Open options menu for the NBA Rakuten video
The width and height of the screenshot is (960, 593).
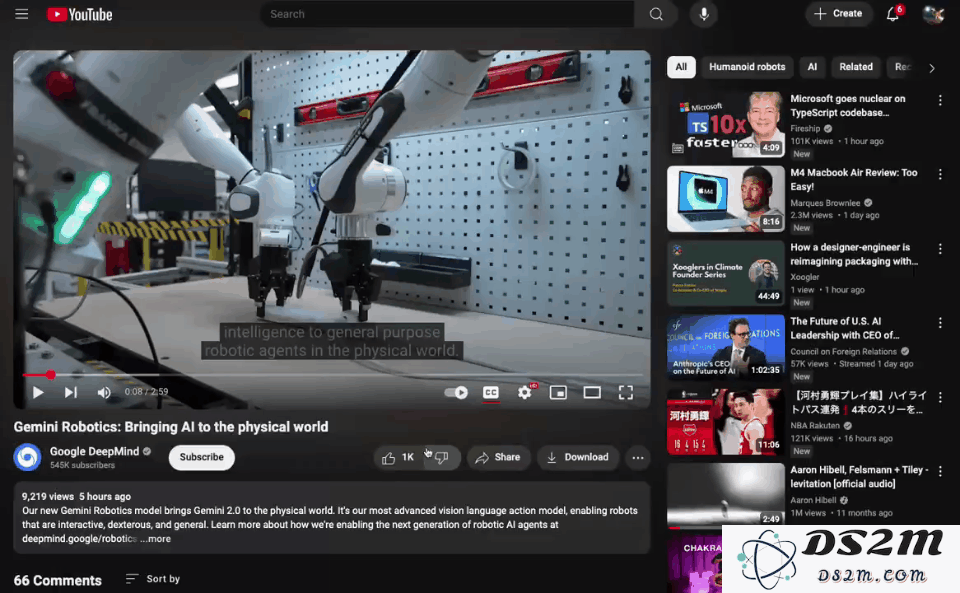(x=940, y=398)
